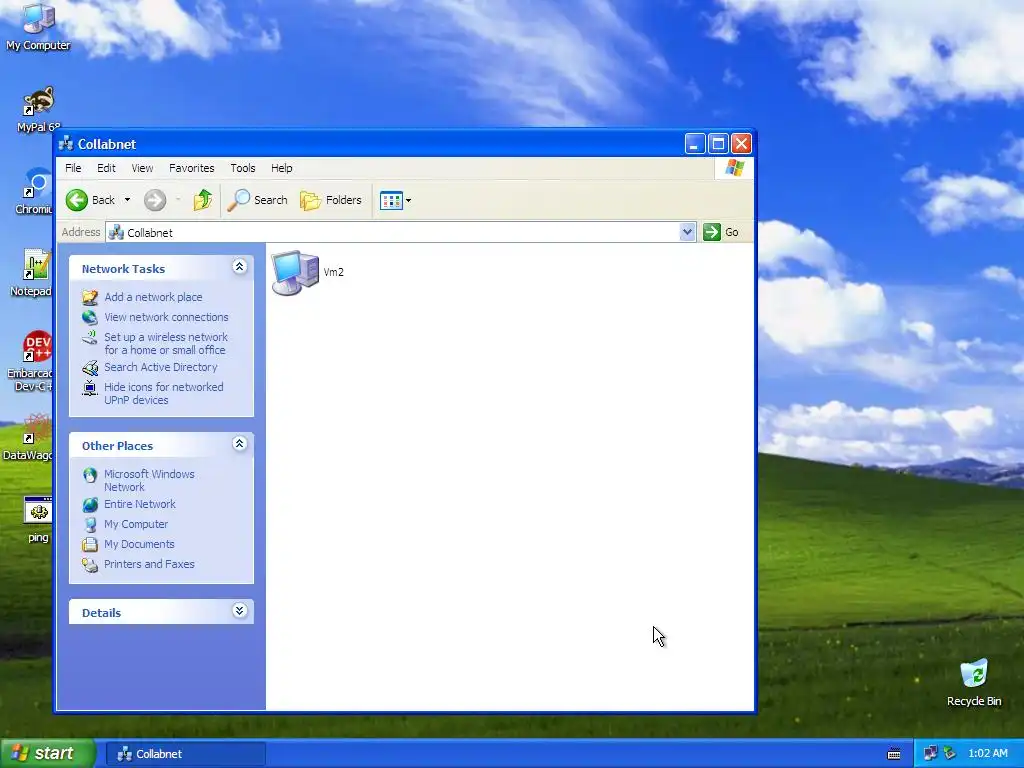Open Entire Network in Other Places
This screenshot has height=768, width=1024.
pos(140,504)
